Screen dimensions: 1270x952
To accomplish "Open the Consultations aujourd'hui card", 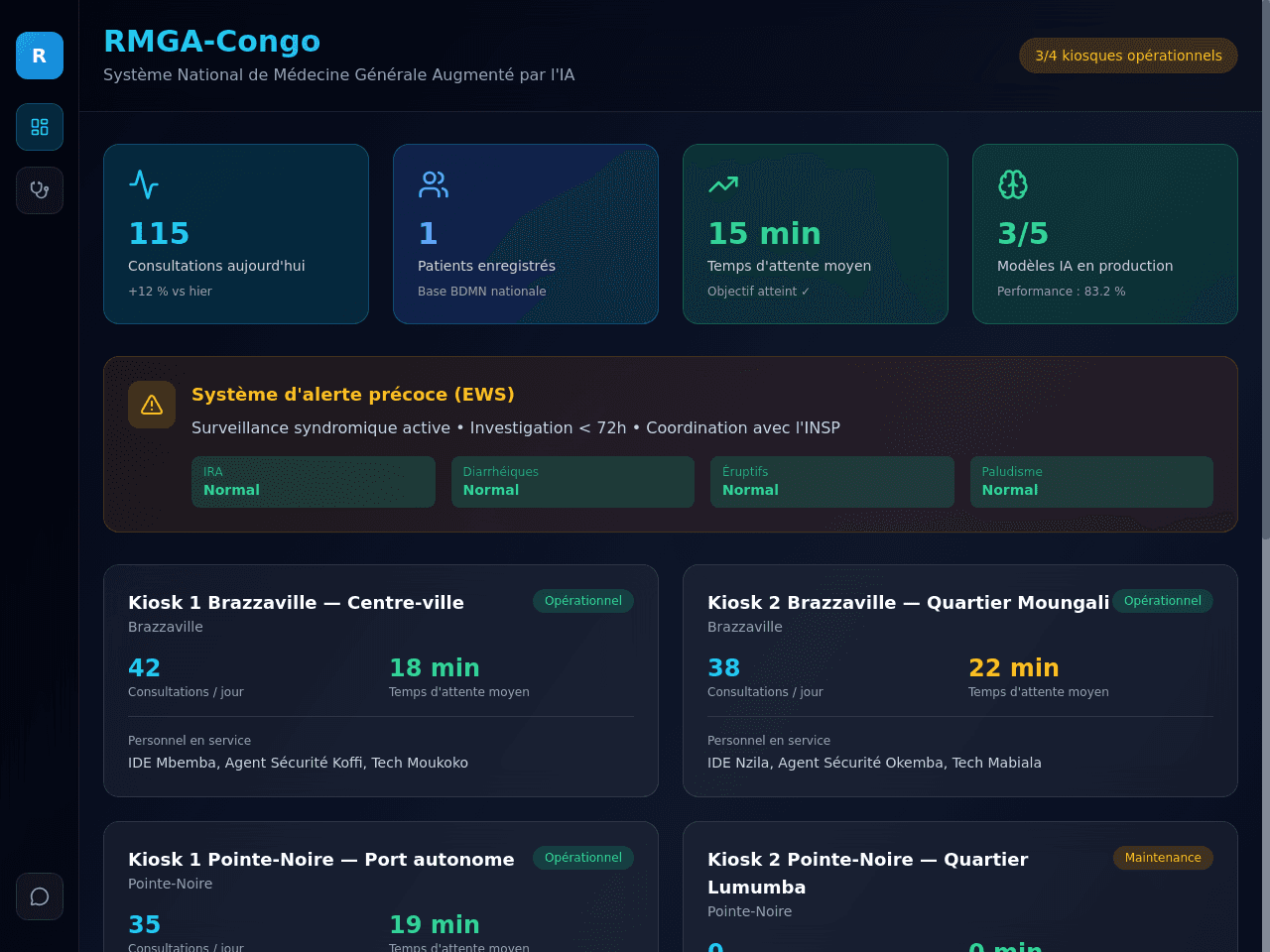I will coord(236,234).
